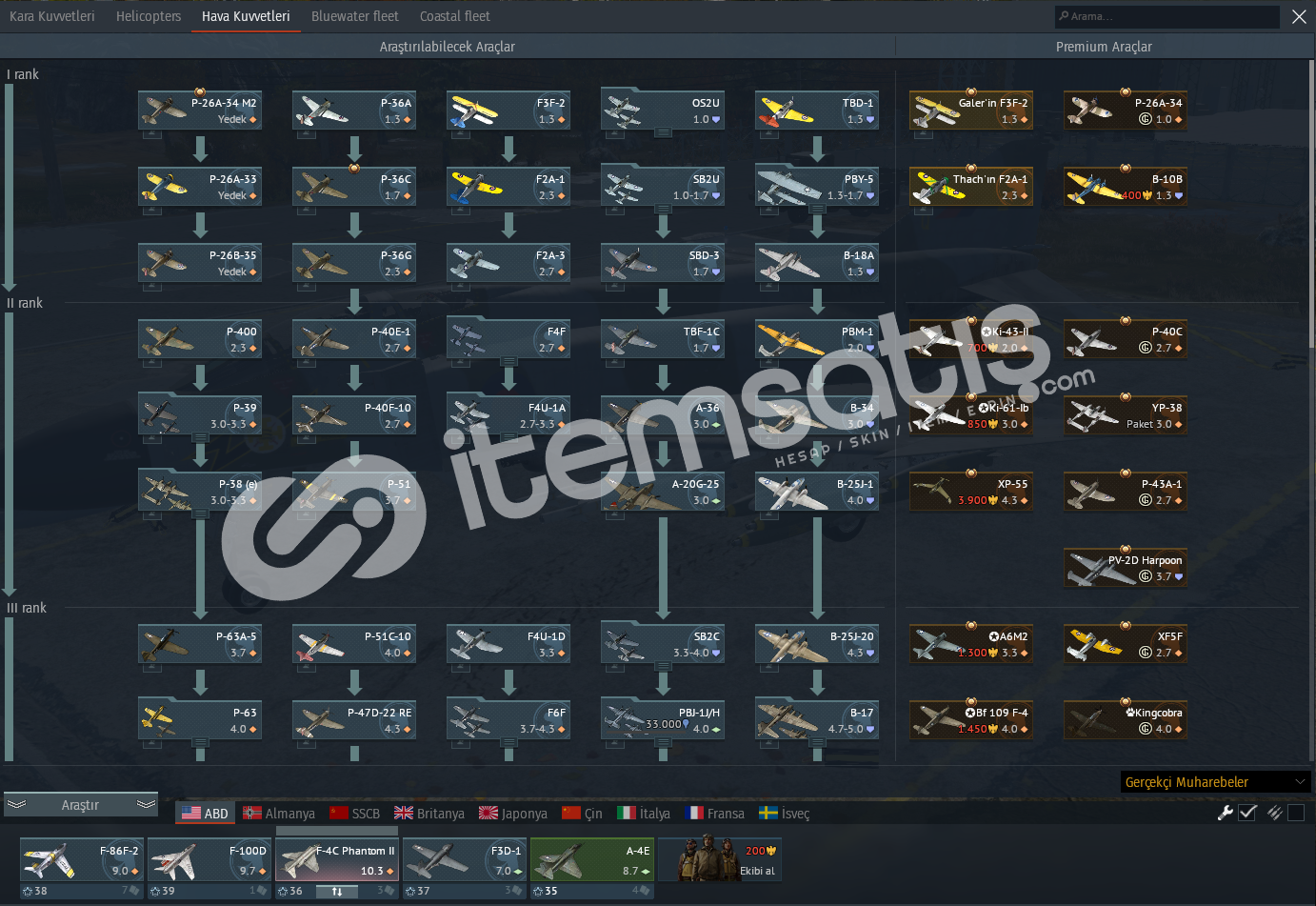
Task: Select the P-26A-34 M2 aircraft card
Action: coord(200,111)
